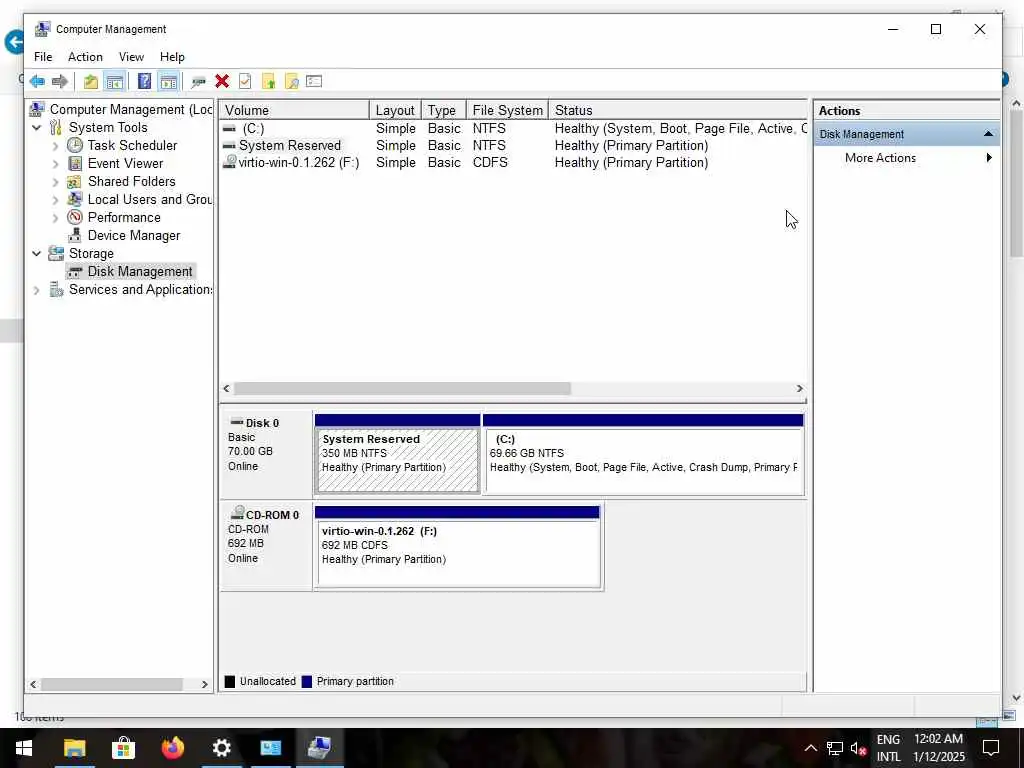Sort by the Layout column header
Screen dimensions: 1024x768
click(395, 110)
